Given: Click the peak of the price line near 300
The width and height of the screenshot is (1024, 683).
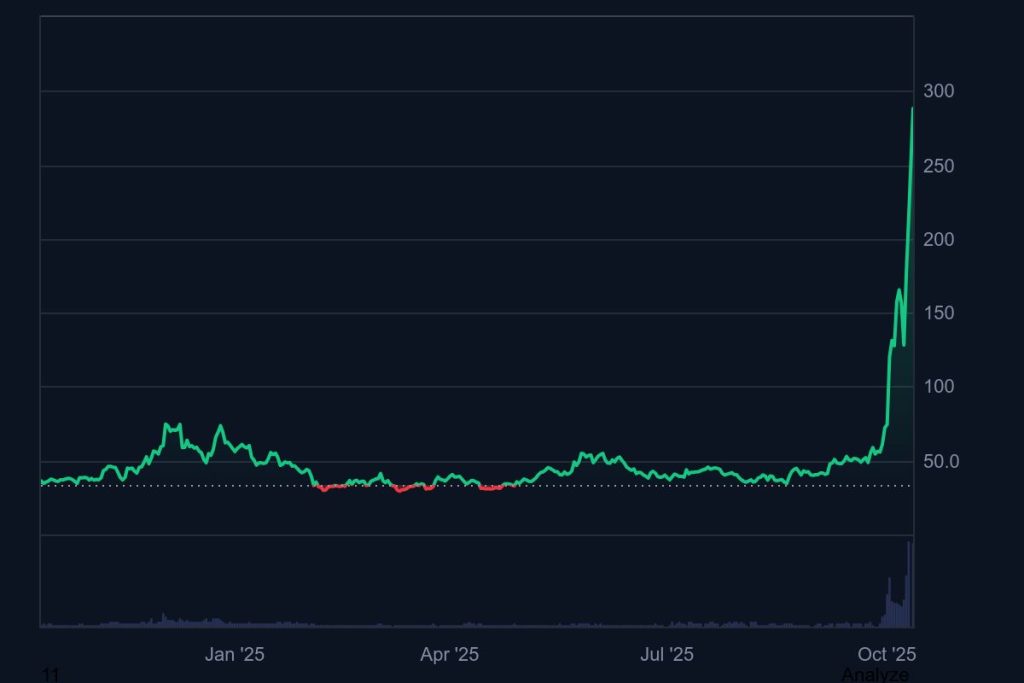Looking at the screenshot, I should pos(912,109).
